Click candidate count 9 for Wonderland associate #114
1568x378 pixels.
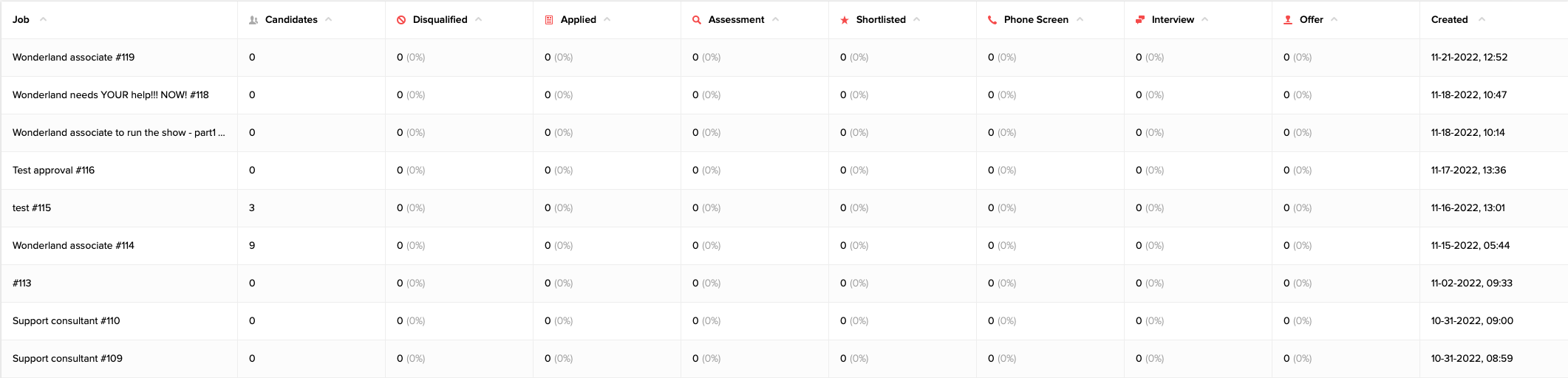tap(252, 246)
